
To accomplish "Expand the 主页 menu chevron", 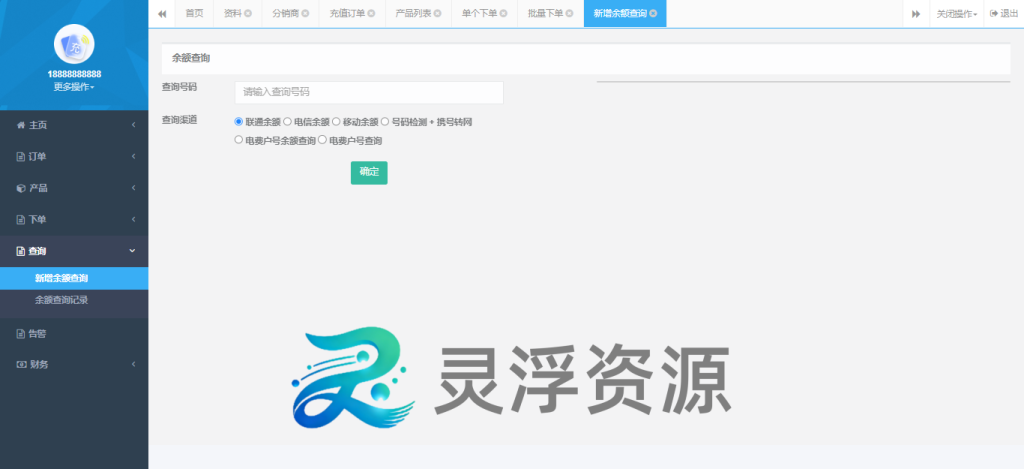I will (133, 125).
